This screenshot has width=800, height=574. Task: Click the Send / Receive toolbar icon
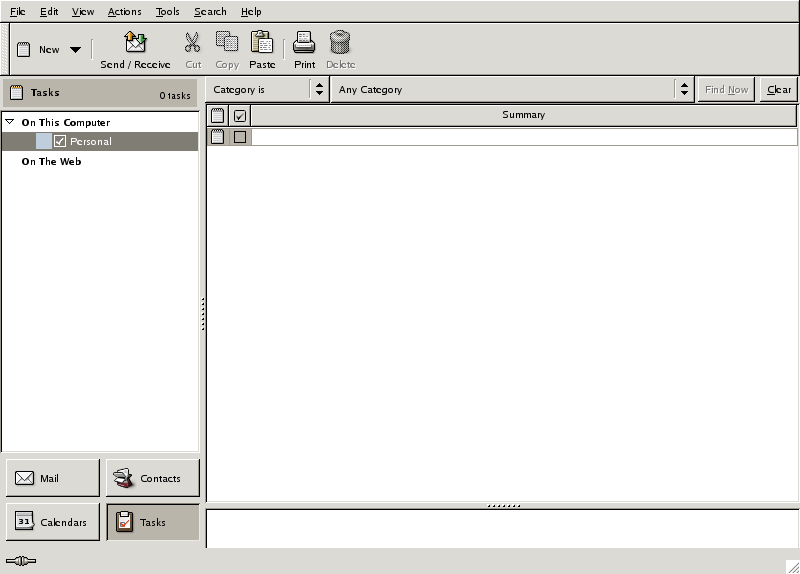click(135, 42)
